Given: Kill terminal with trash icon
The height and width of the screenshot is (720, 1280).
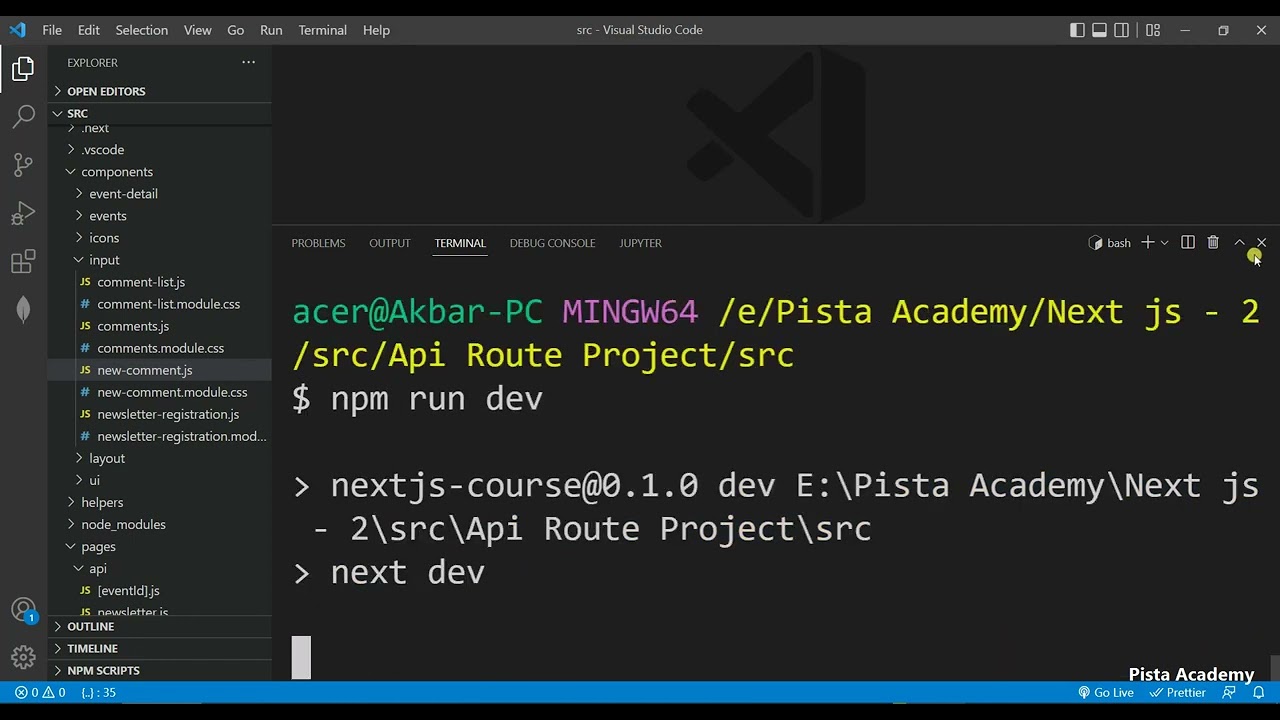Looking at the screenshot, I should pyautogui.click(x=1213, y=243).
